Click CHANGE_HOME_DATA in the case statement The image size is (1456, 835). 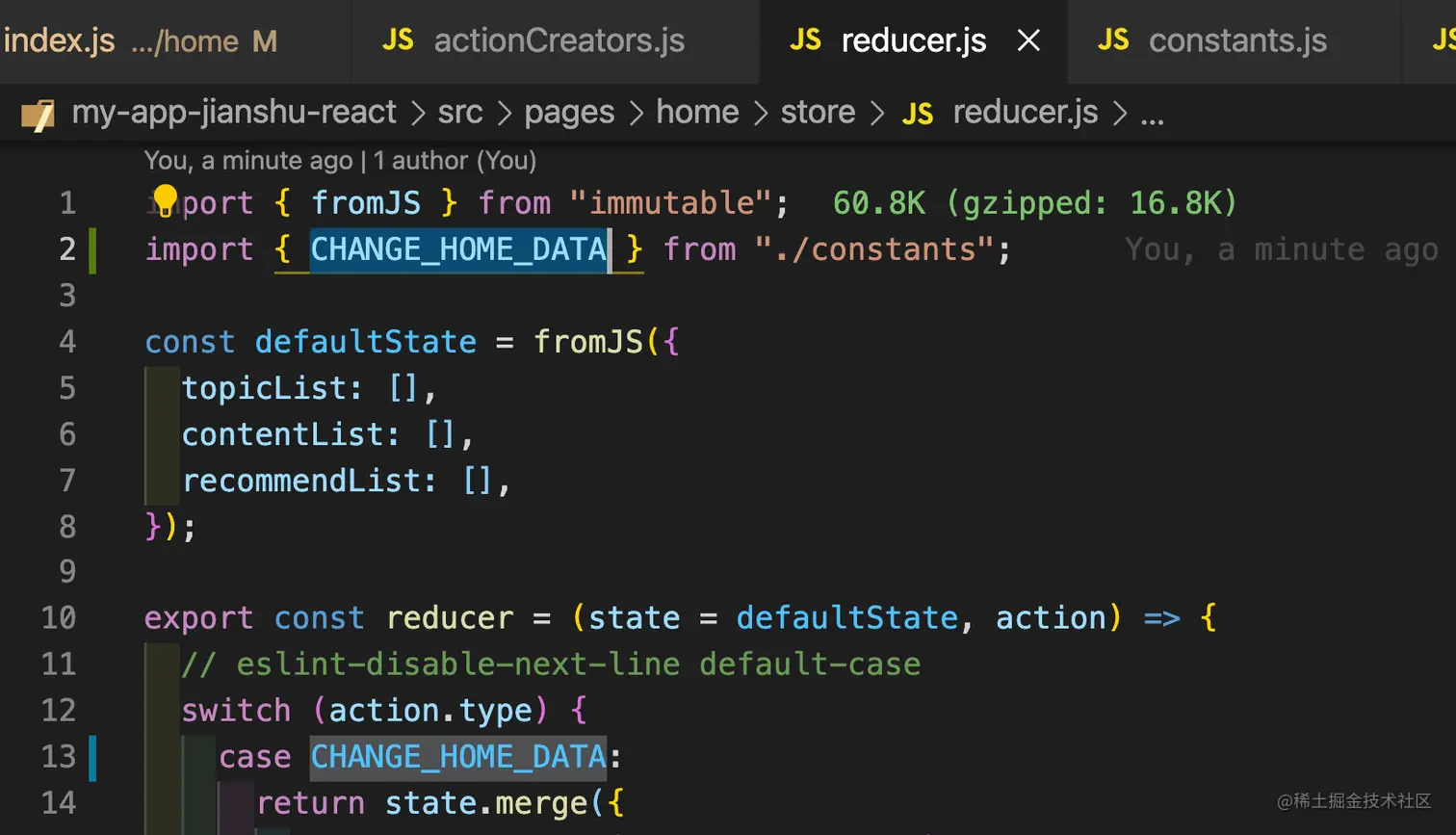[458, 757]
